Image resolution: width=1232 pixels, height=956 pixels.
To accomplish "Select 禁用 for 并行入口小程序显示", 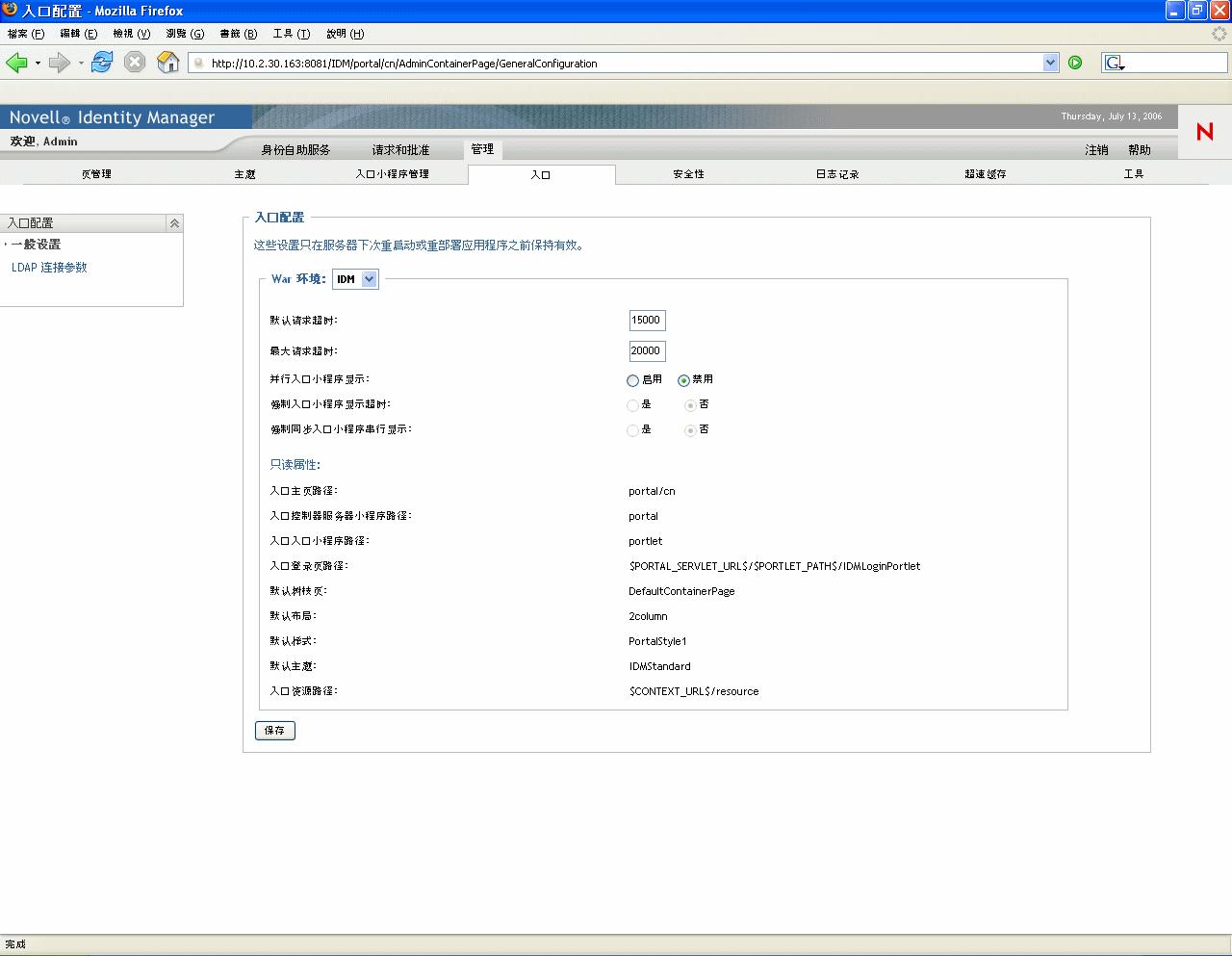I will [683, 380].
